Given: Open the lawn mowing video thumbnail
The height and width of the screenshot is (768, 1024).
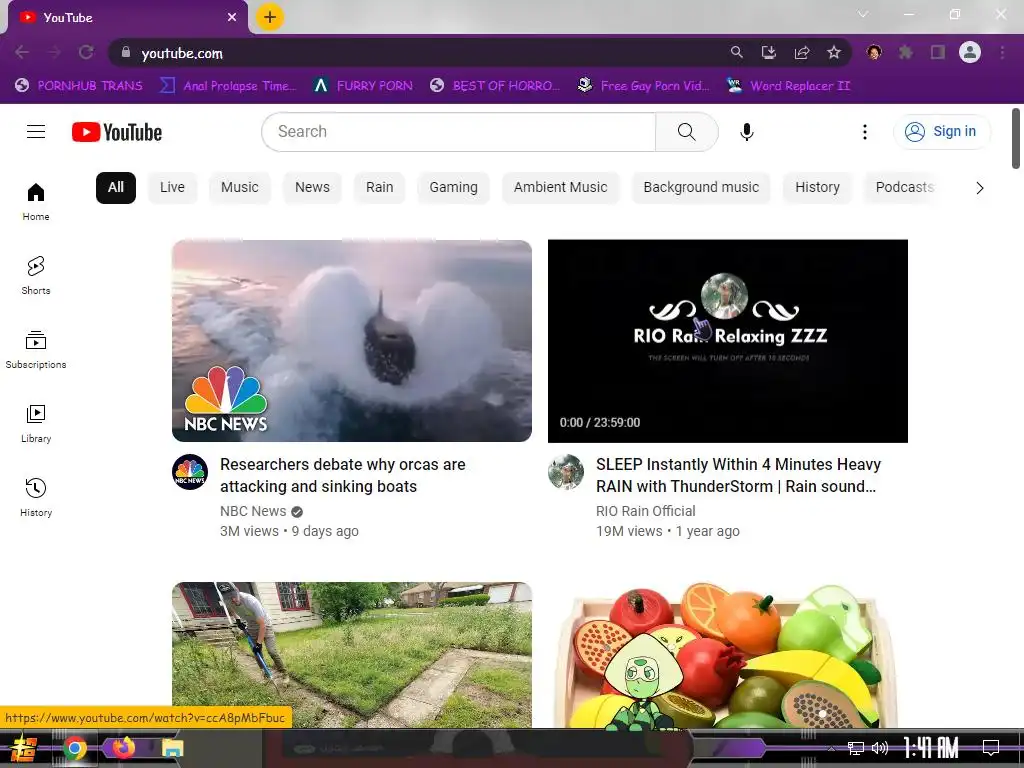Looking at the screenshot, I should click(x=351, y=654).
